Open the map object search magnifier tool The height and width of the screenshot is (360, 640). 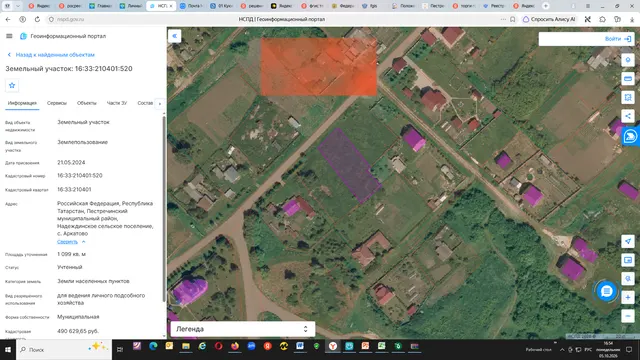click(x=628, y=278)
